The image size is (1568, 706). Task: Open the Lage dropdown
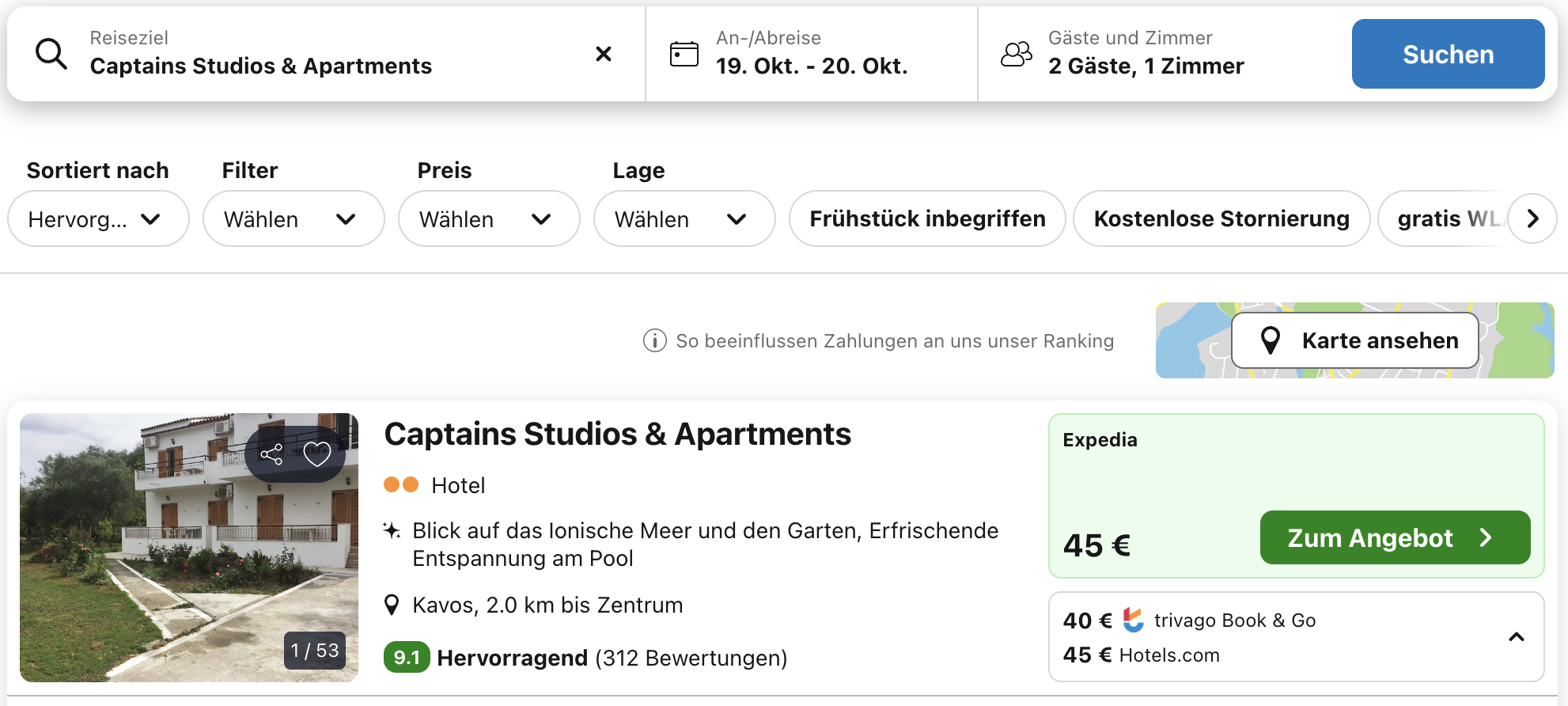684,218
